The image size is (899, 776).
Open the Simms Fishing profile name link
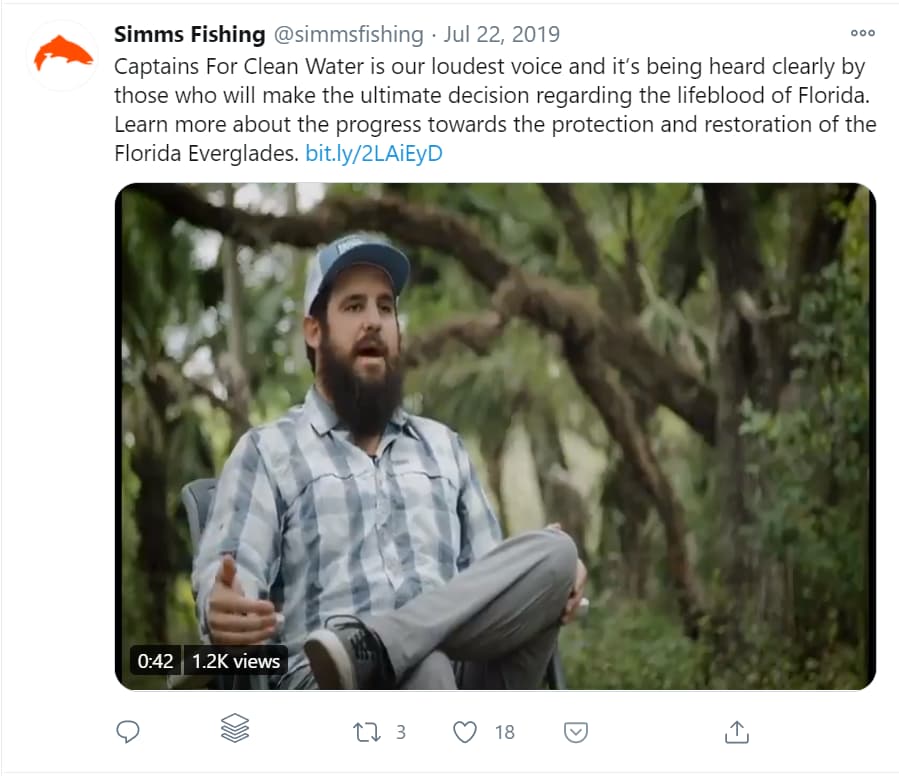[x=189, y=34]
